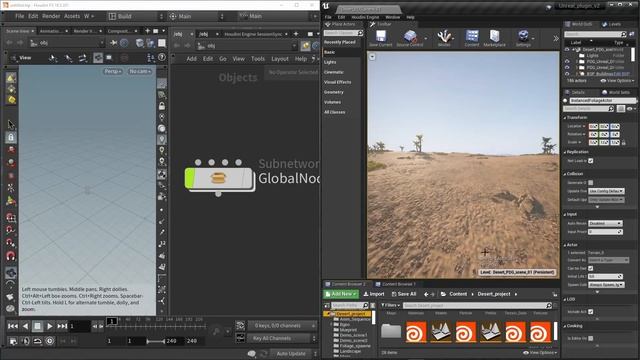
Task: Click Save All in content browser
Action: pyautogui.click(x=404, y=294)
